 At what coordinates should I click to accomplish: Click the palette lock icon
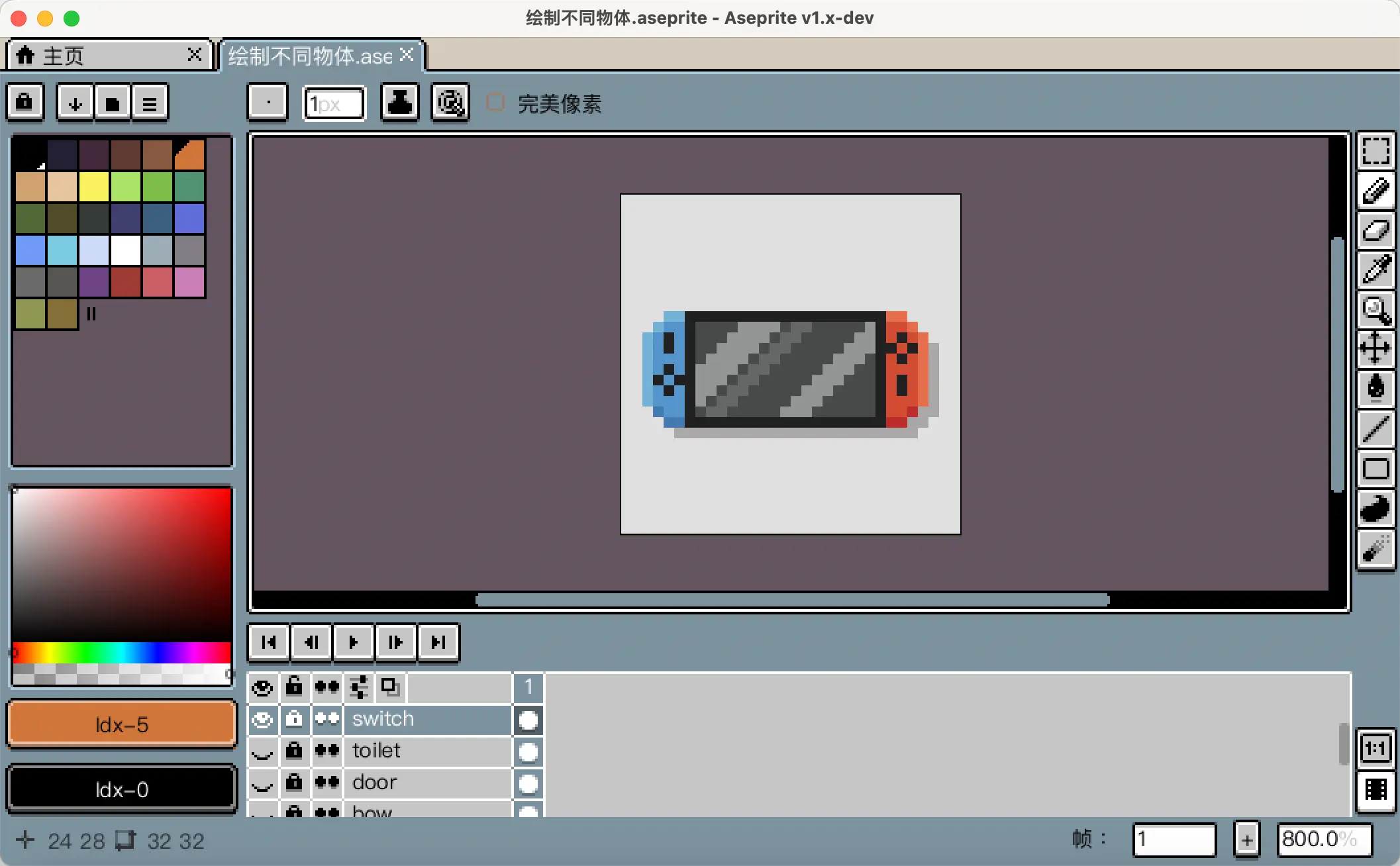pos(25,103)
